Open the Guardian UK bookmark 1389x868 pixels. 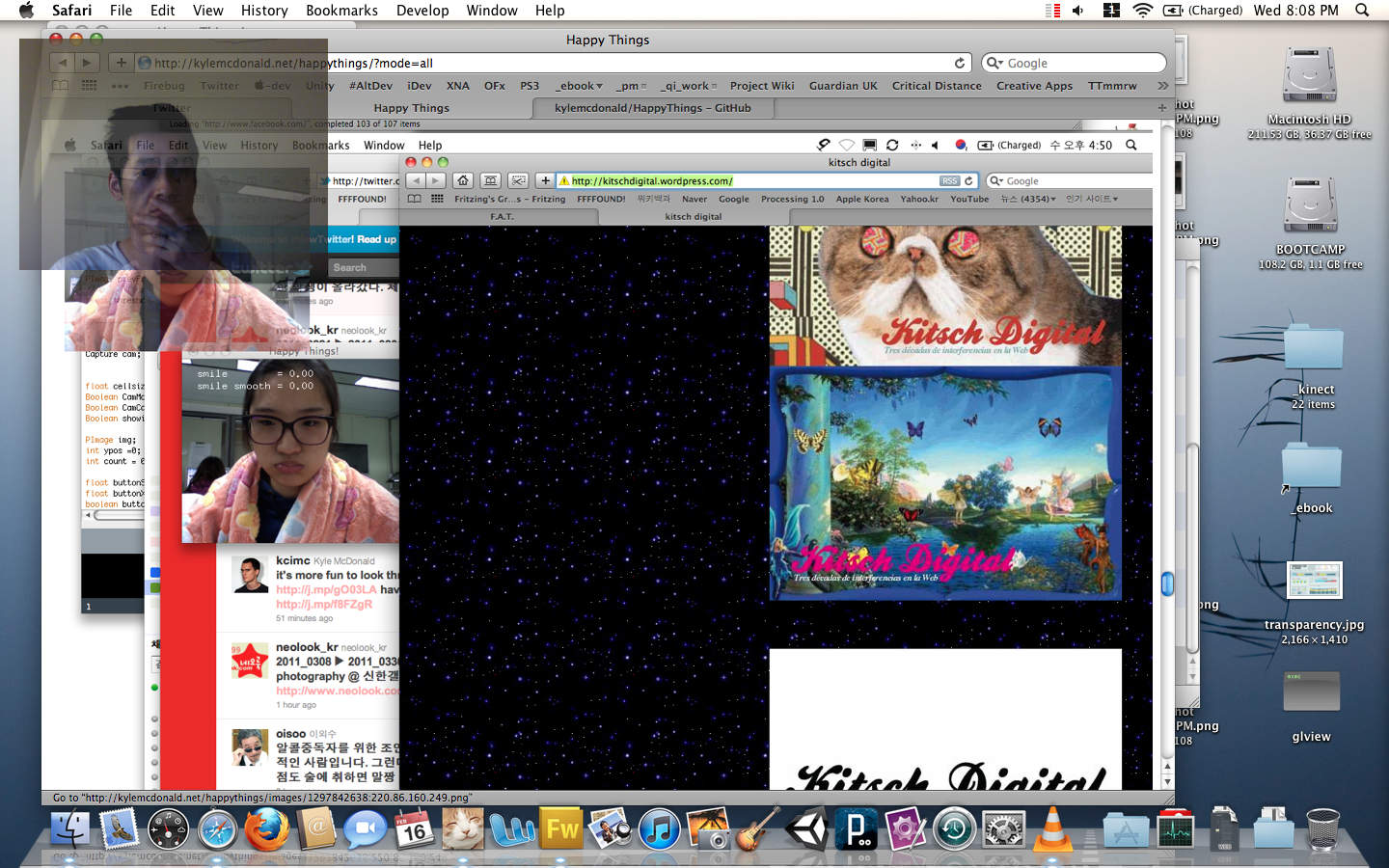(x=842, y=86)
